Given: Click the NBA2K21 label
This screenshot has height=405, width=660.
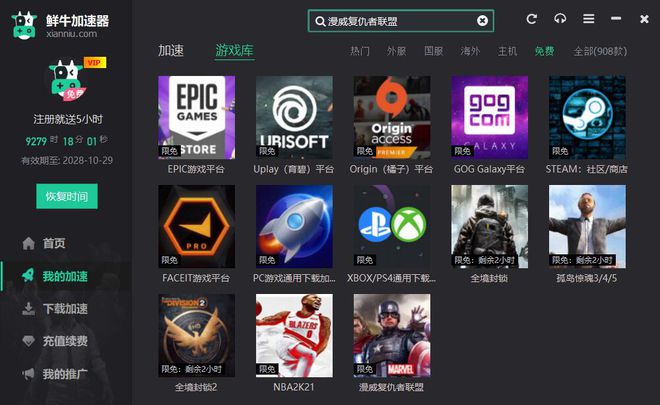Looking at the screenshot, I should (x=294, y=387).
